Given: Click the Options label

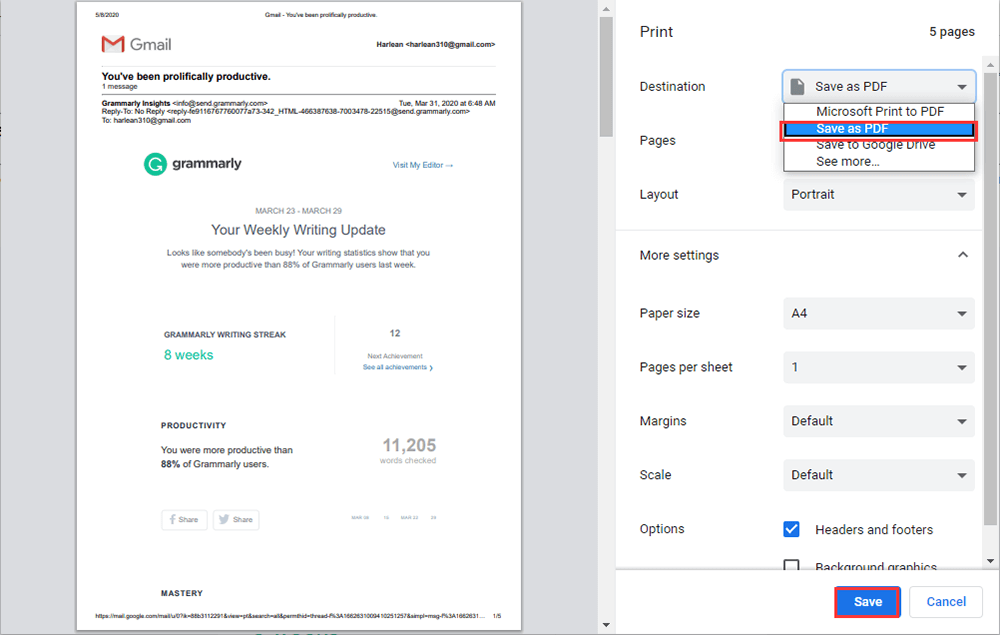Looking at the screenshot, I should 662,529.
